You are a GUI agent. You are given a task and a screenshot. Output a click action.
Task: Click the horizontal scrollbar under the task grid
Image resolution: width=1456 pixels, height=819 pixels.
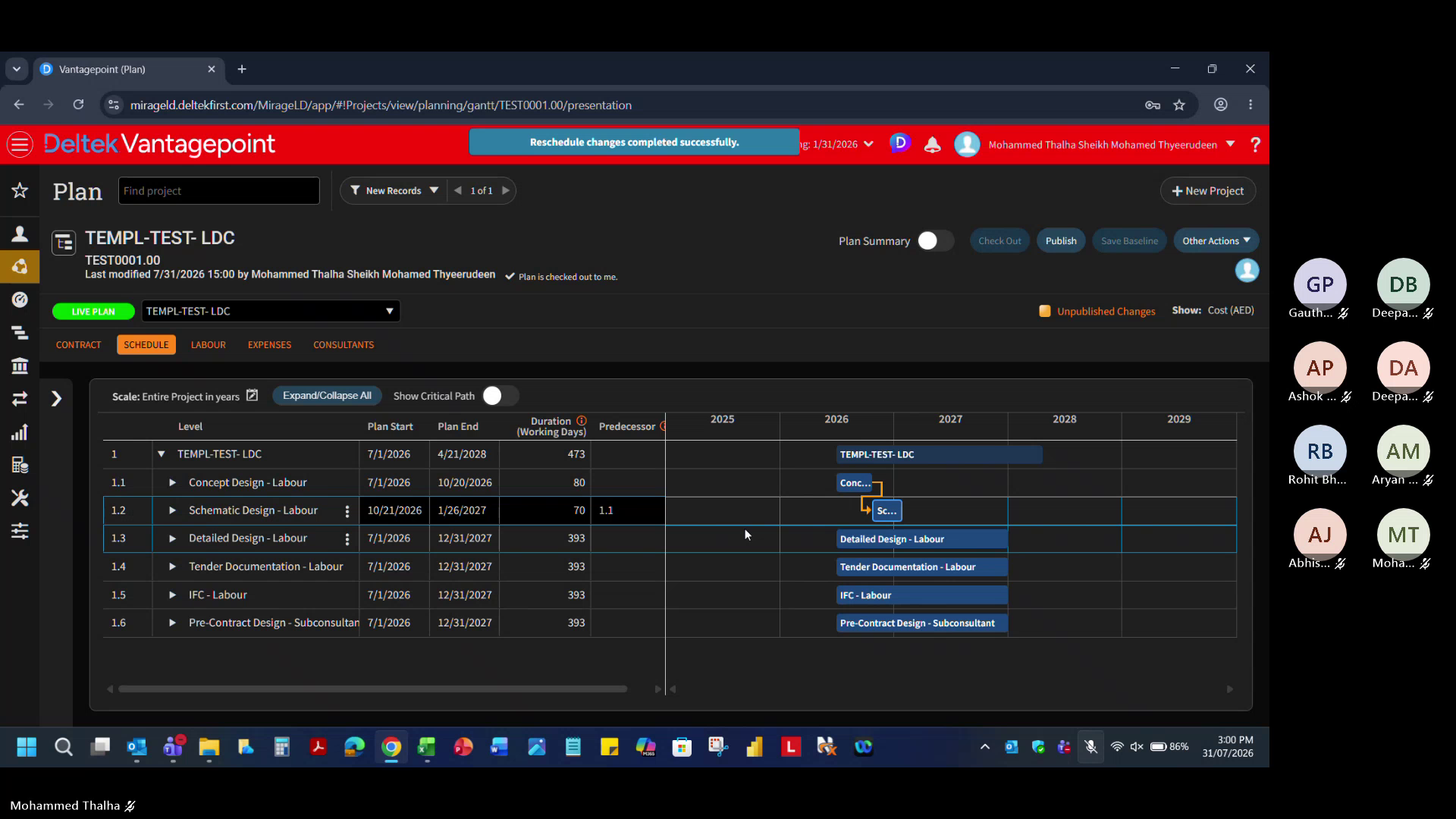373,689
